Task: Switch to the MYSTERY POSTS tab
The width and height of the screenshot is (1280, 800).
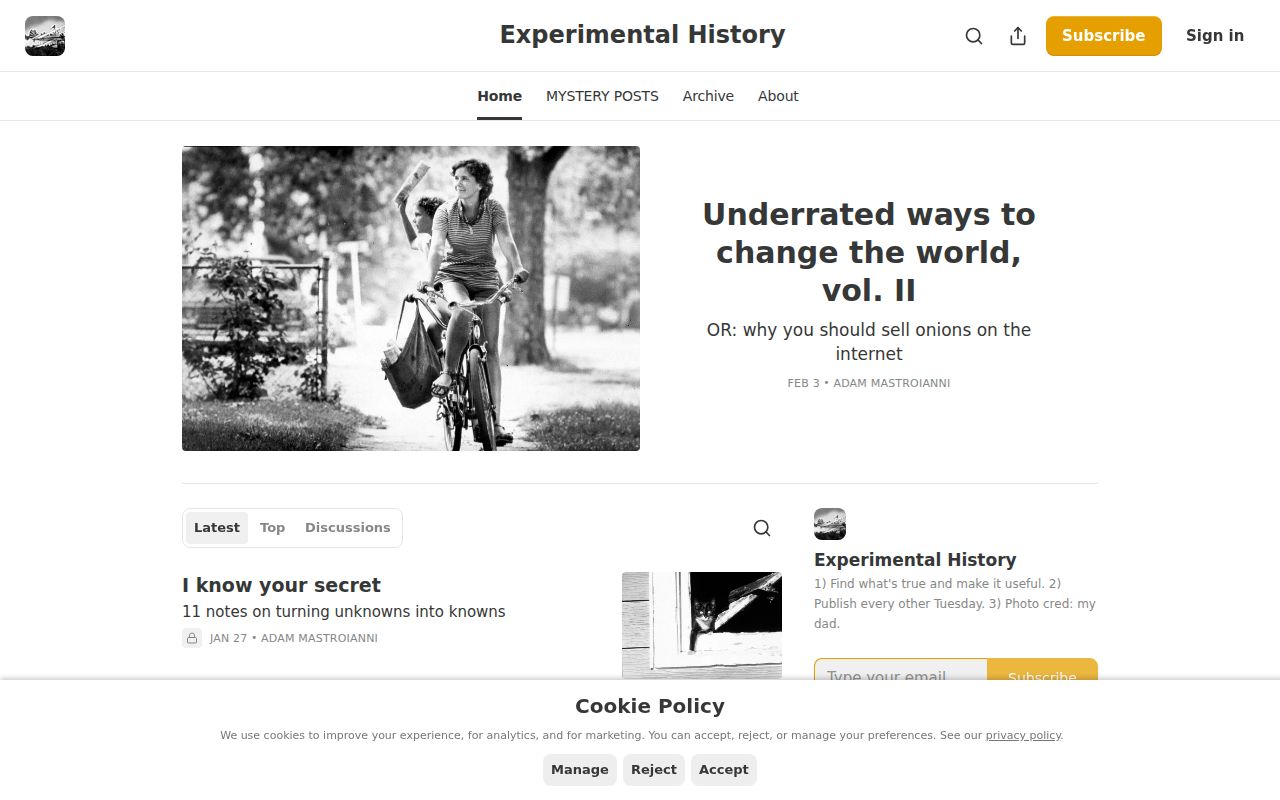Action: tap(602, 95)
